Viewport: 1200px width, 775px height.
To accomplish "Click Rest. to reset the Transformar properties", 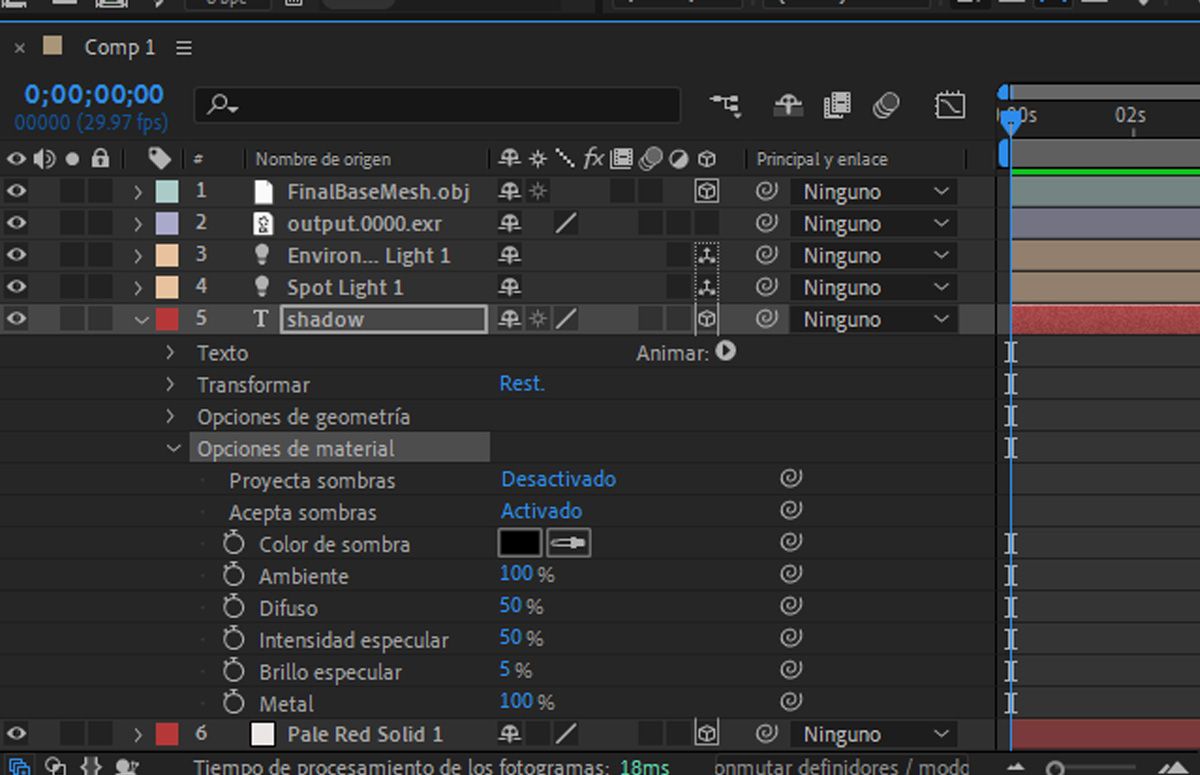I will (521, 384).
